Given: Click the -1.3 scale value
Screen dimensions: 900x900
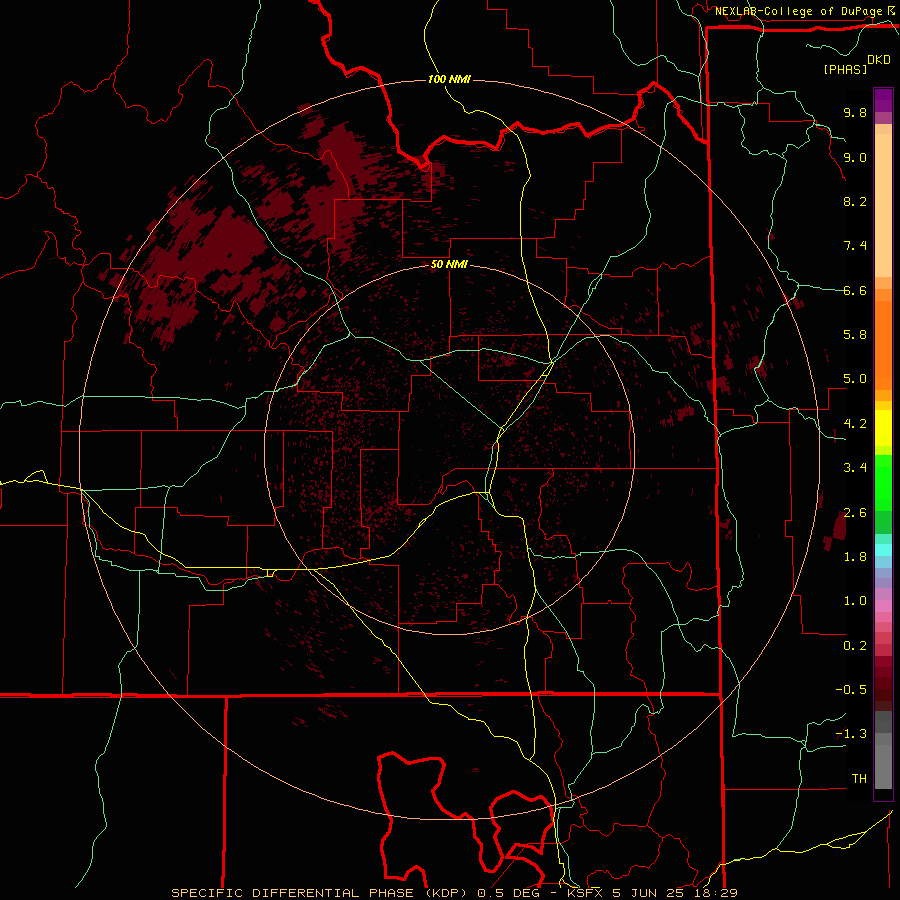Looking at the screenshot, I should (x=851, y=735).
